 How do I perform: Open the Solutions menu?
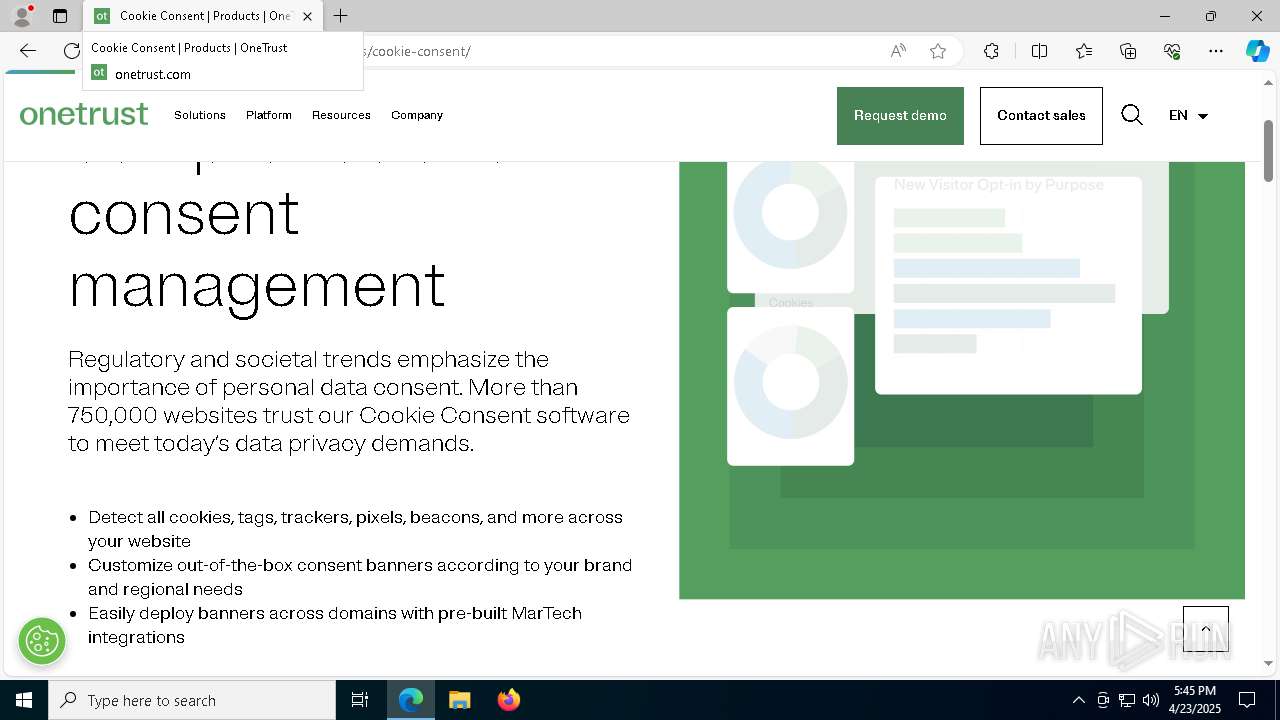pyautogui.click(x=200, y=115)
